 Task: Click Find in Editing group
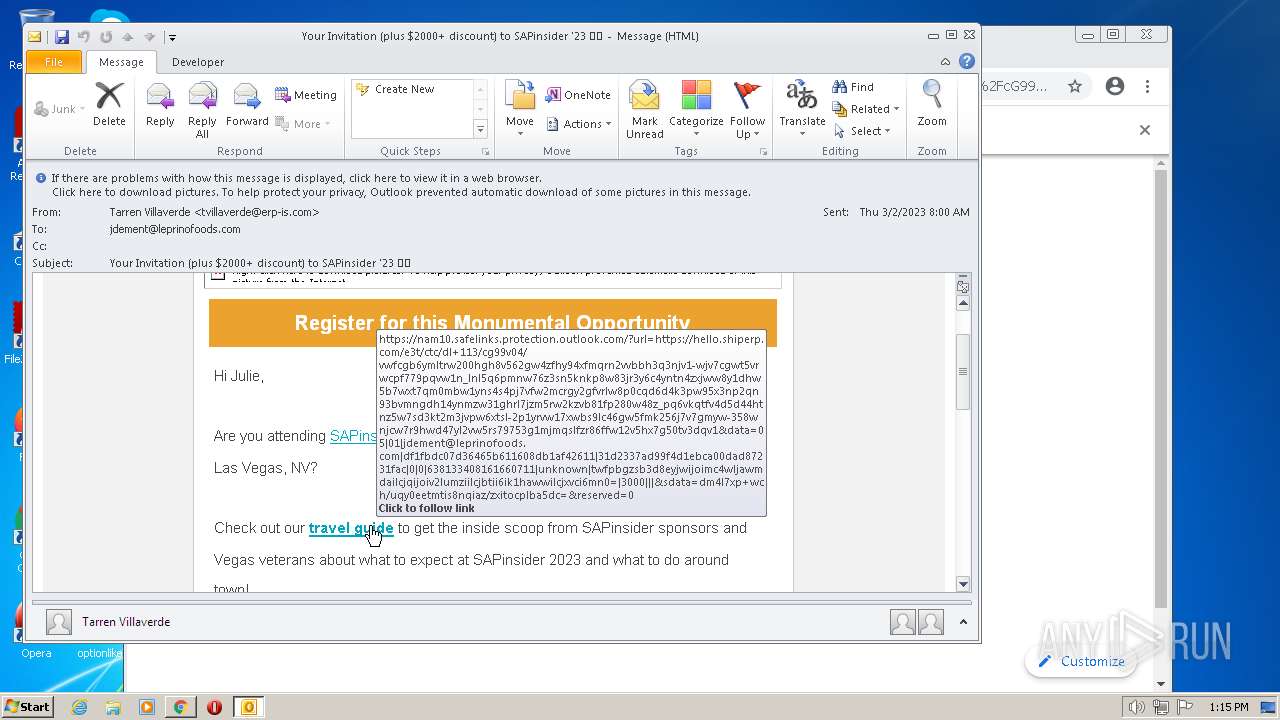coord(853,87)
